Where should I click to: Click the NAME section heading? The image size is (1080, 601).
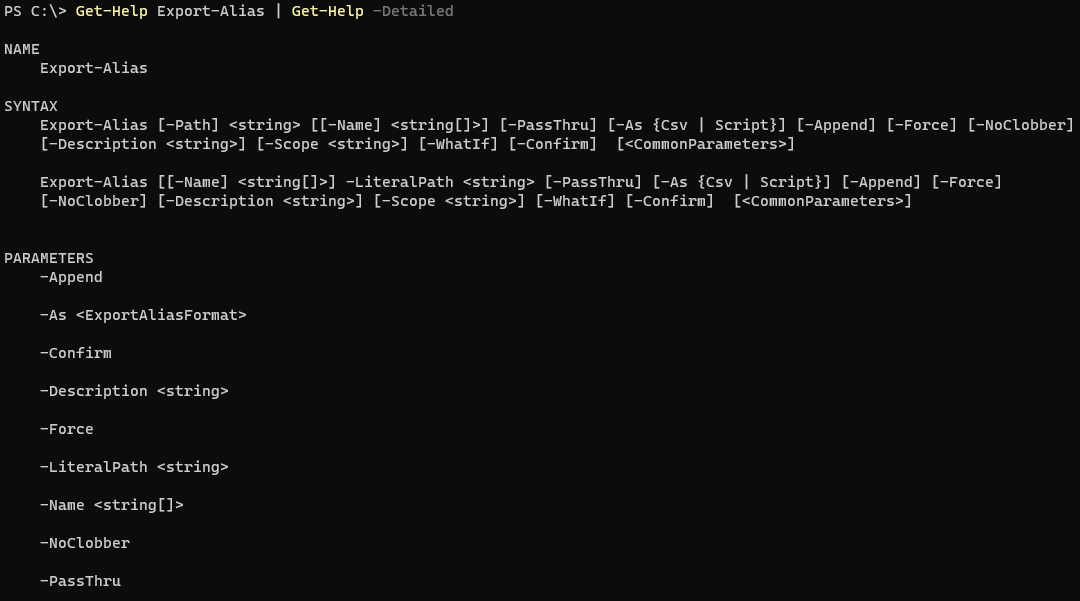coord(22,49)
